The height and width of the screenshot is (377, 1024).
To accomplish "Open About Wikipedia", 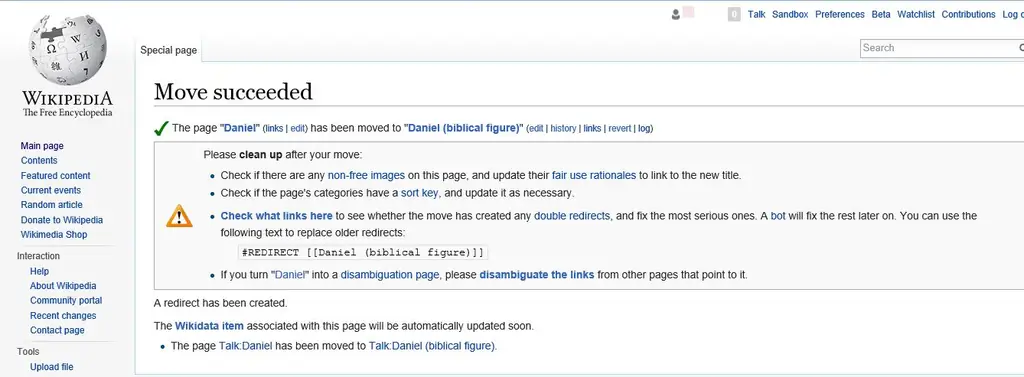I will tap(63, 286).
